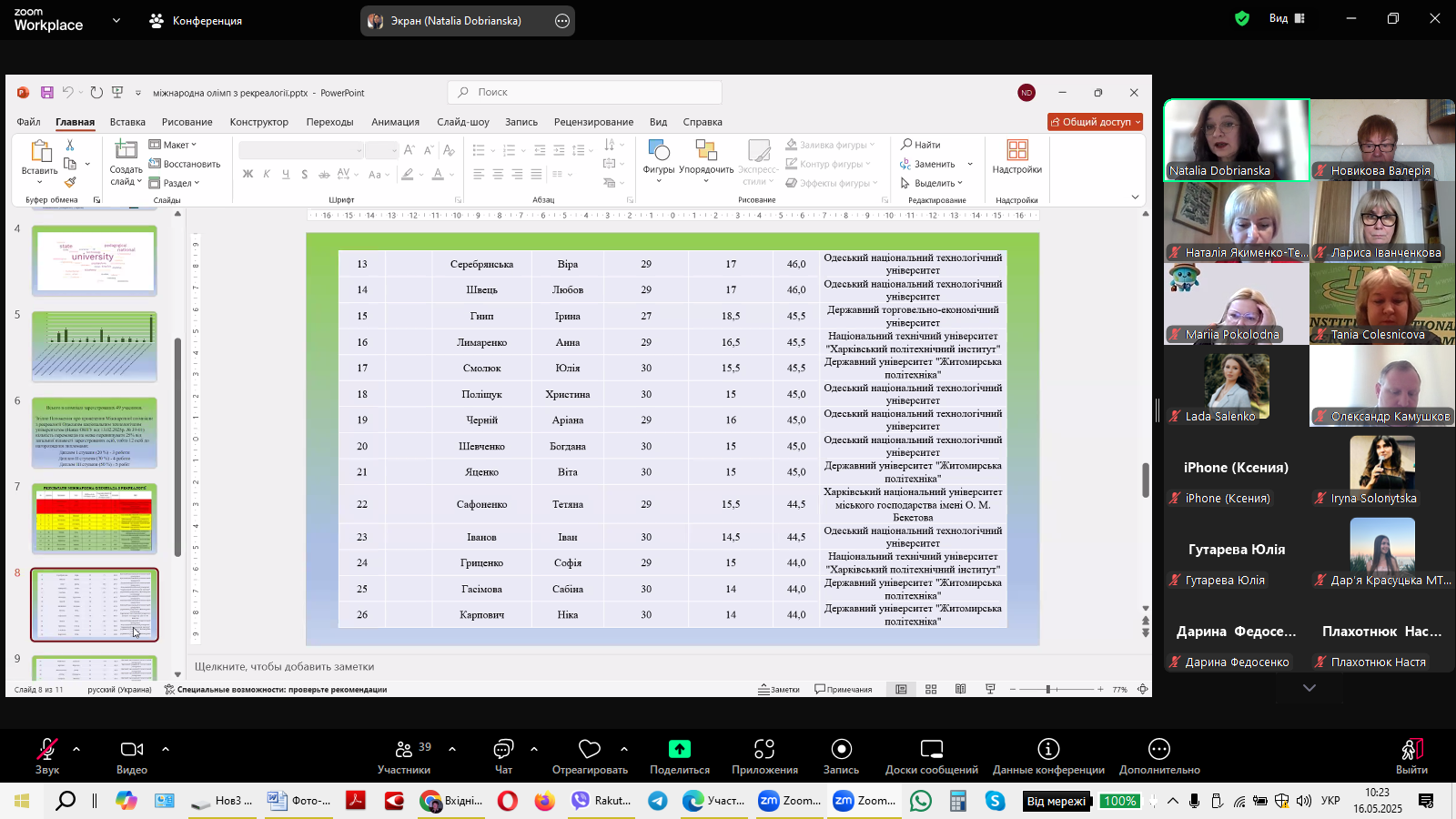Open the Transitions ribbon tab
The height and width of the screenshot is (819, 1456).
point(329,122)
